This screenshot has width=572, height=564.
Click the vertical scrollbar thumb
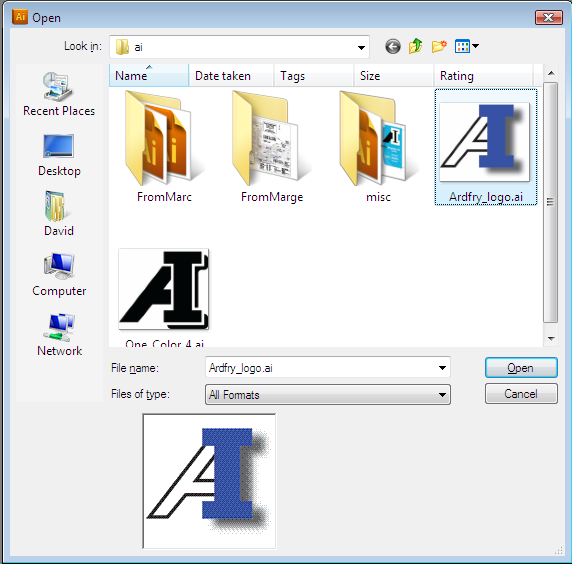click(551, 202)
